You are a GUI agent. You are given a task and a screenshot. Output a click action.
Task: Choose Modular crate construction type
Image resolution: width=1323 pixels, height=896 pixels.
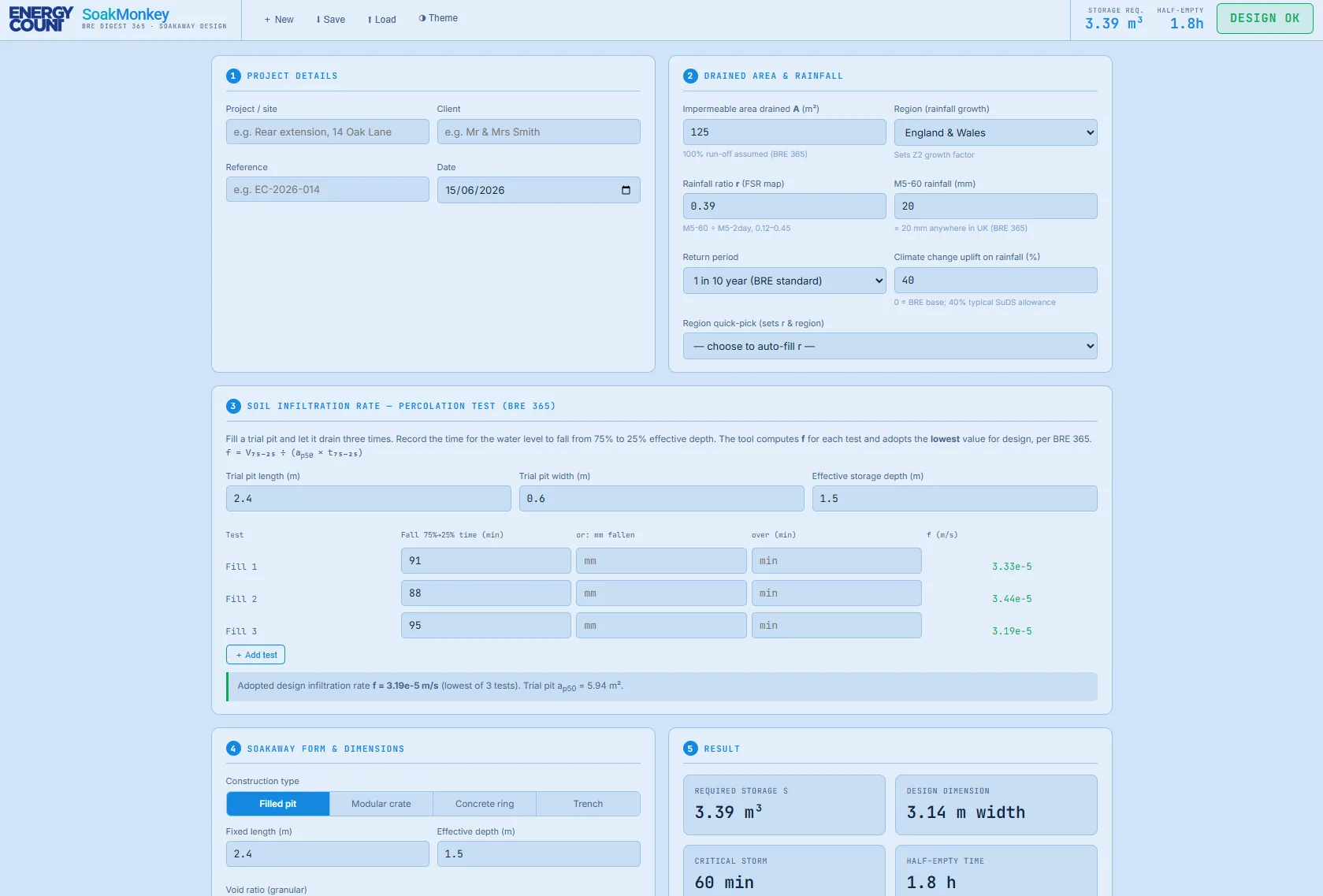(x=381, y=804)
